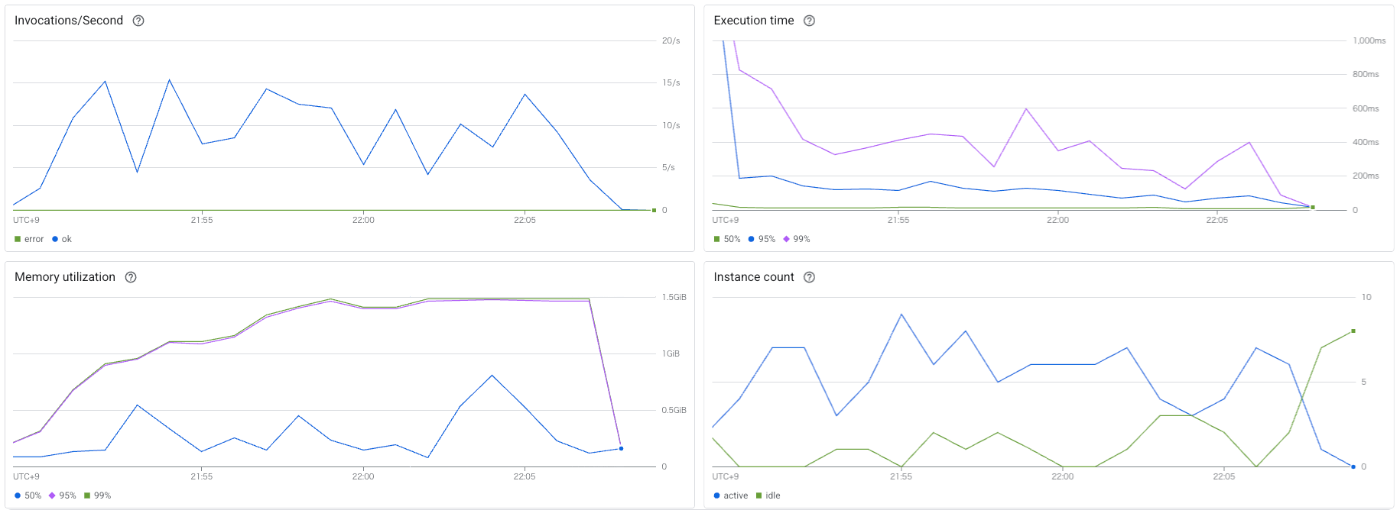Toggle the ok series in Invocations legend

pyautogui.click(x=61, y=239)
